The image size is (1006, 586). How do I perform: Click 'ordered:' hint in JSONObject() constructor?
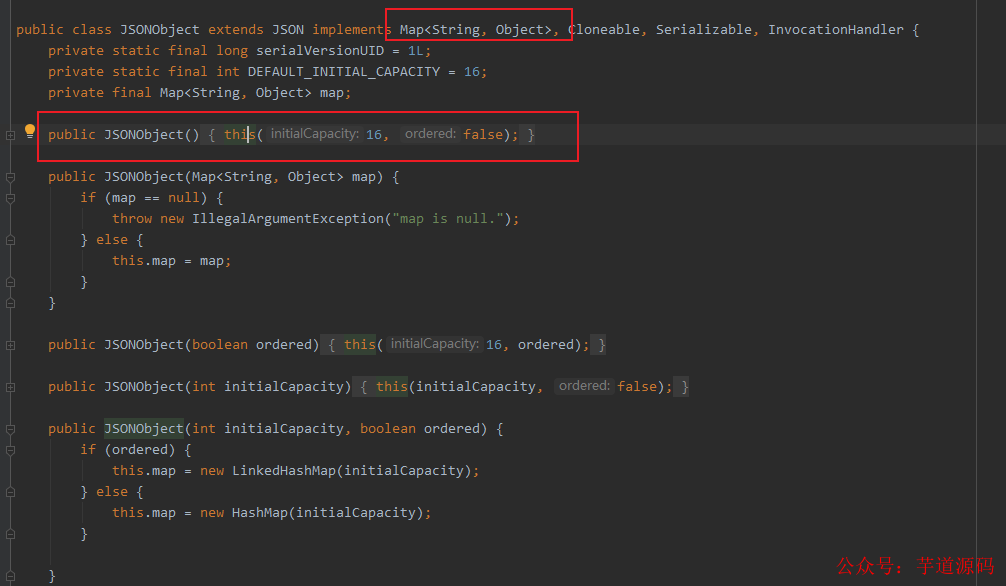[430, 134]
